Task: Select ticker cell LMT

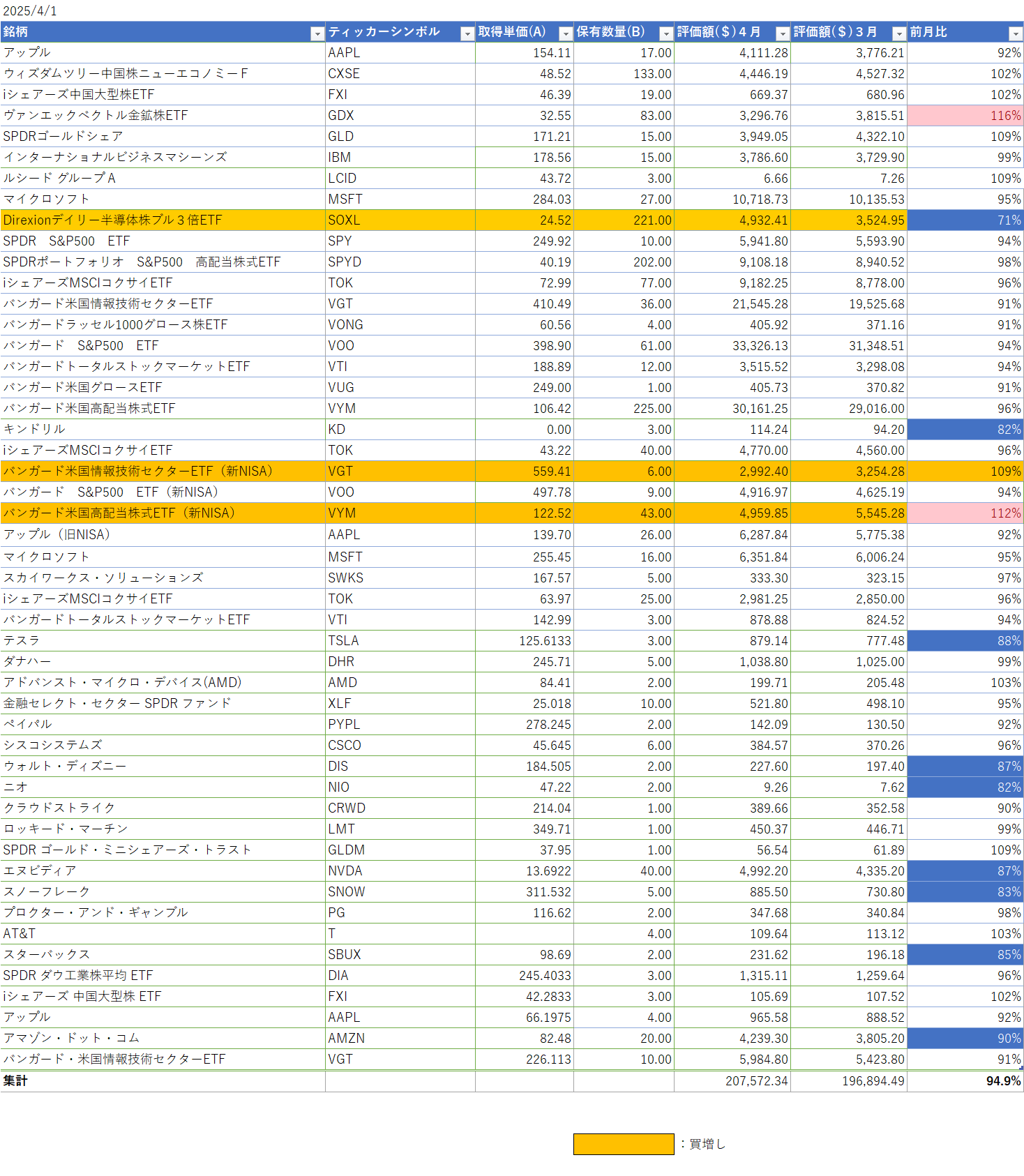Action: point(400,829)
